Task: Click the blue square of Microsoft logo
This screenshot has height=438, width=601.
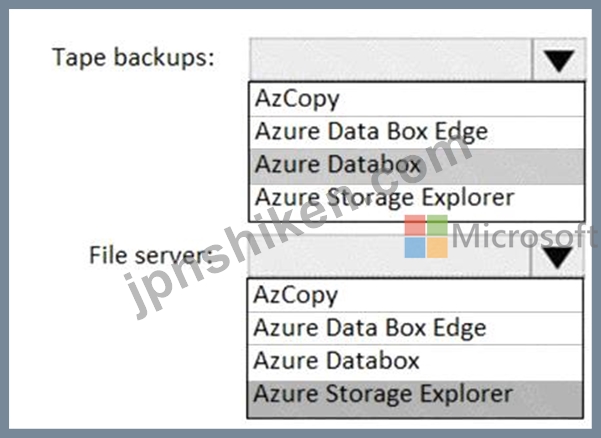Action: point(415,248)
